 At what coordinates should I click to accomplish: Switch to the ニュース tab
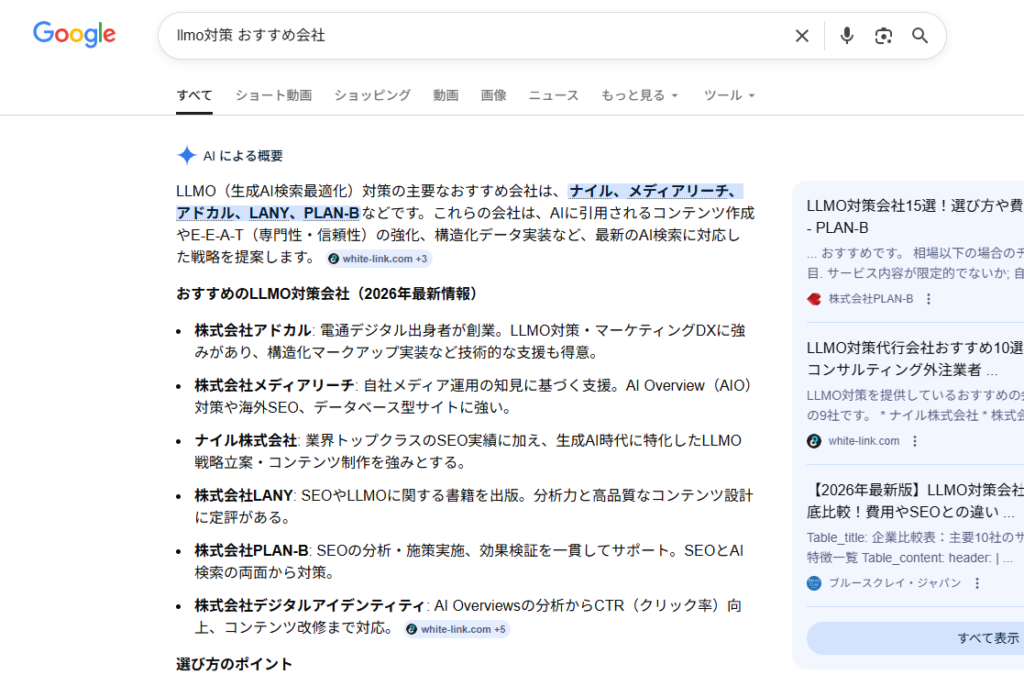click(x=553, y=95)
